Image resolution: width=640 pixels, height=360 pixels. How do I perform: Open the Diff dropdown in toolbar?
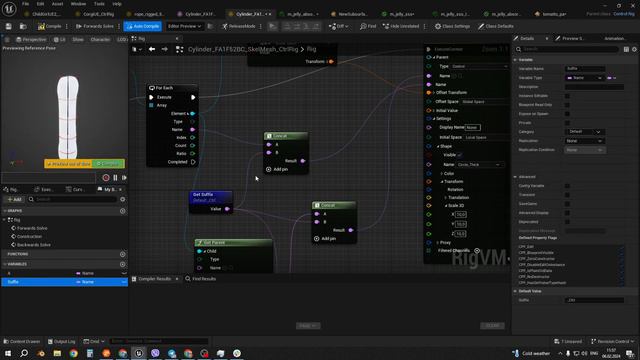[338, 26]
